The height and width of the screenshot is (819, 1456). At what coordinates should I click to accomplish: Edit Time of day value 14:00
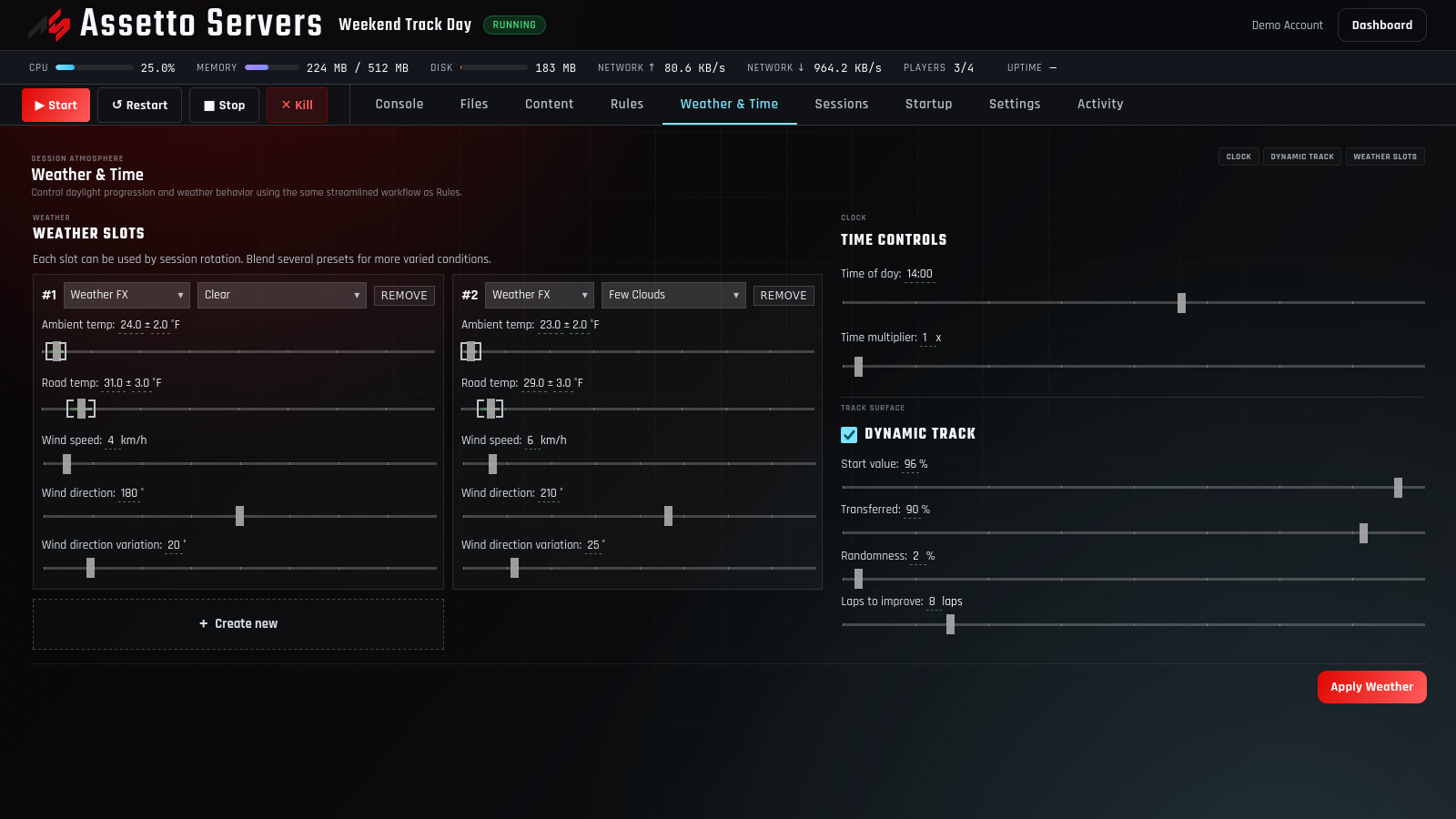tap(919, 274)
